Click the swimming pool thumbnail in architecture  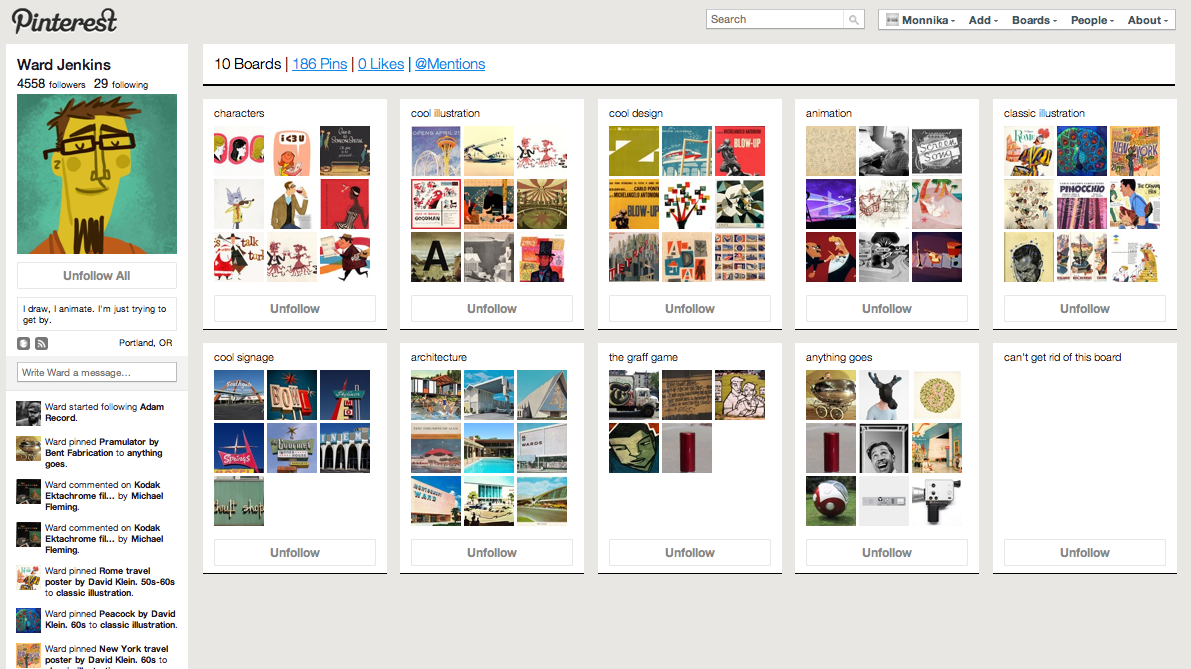[489, 448]
